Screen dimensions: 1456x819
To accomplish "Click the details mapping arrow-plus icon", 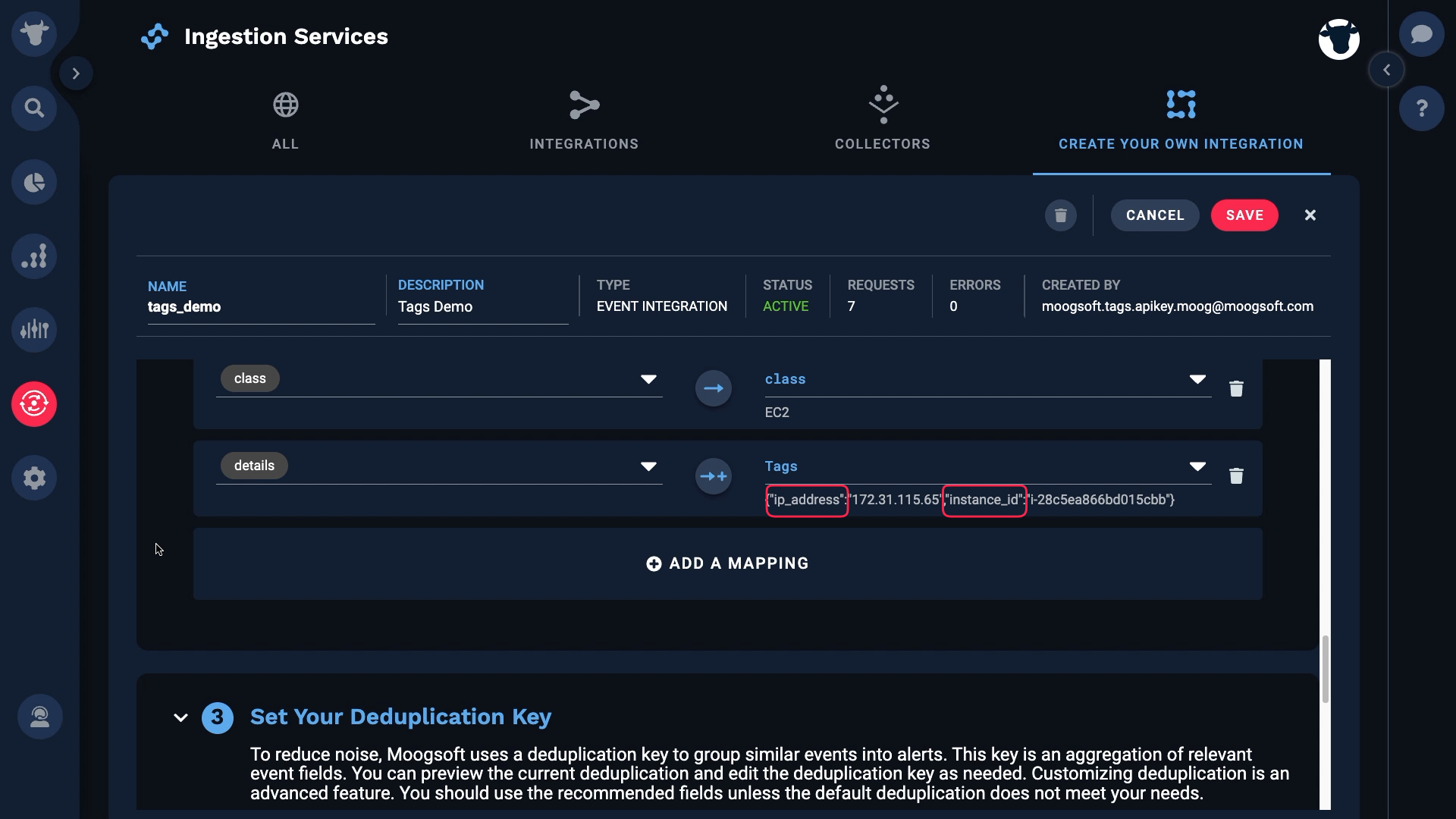I will pos(714,476).
